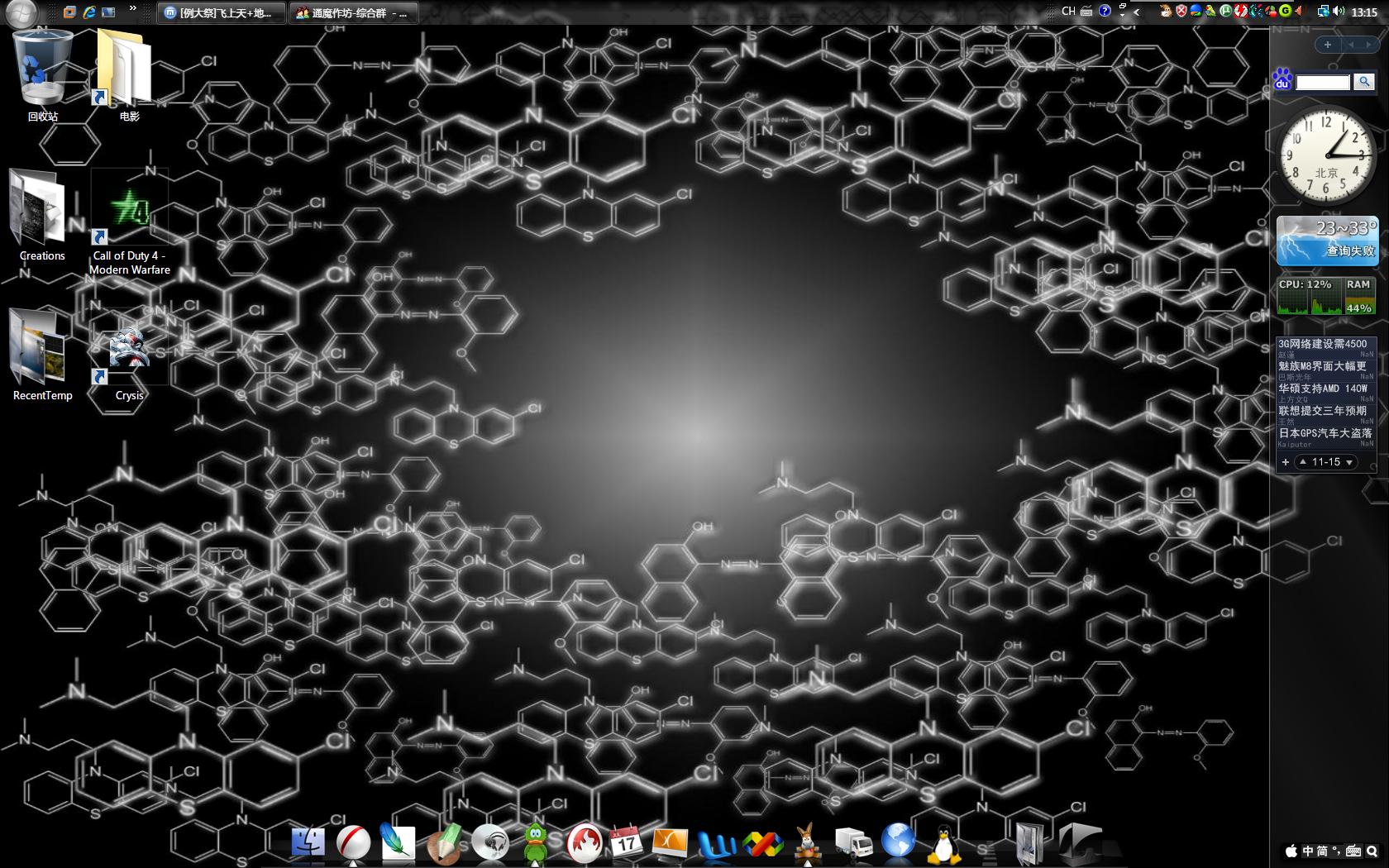The height and width of the screenshot is (868, 1389).
Task: Click the red shield security tray icon
Action: point(1181,12)
